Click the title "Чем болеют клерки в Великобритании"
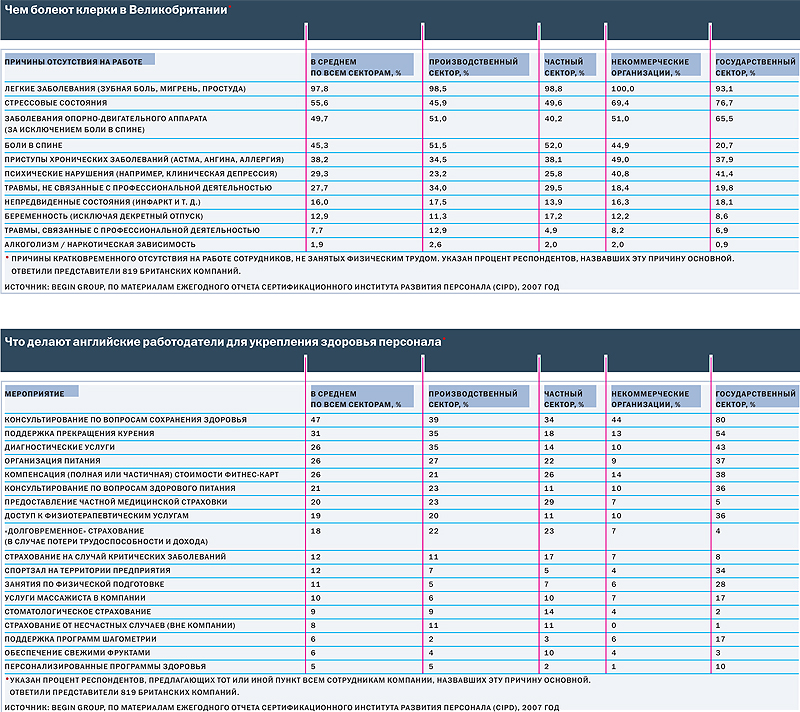Image resolution: width=800 pixels, height=712 pixels. click(115, 10)
